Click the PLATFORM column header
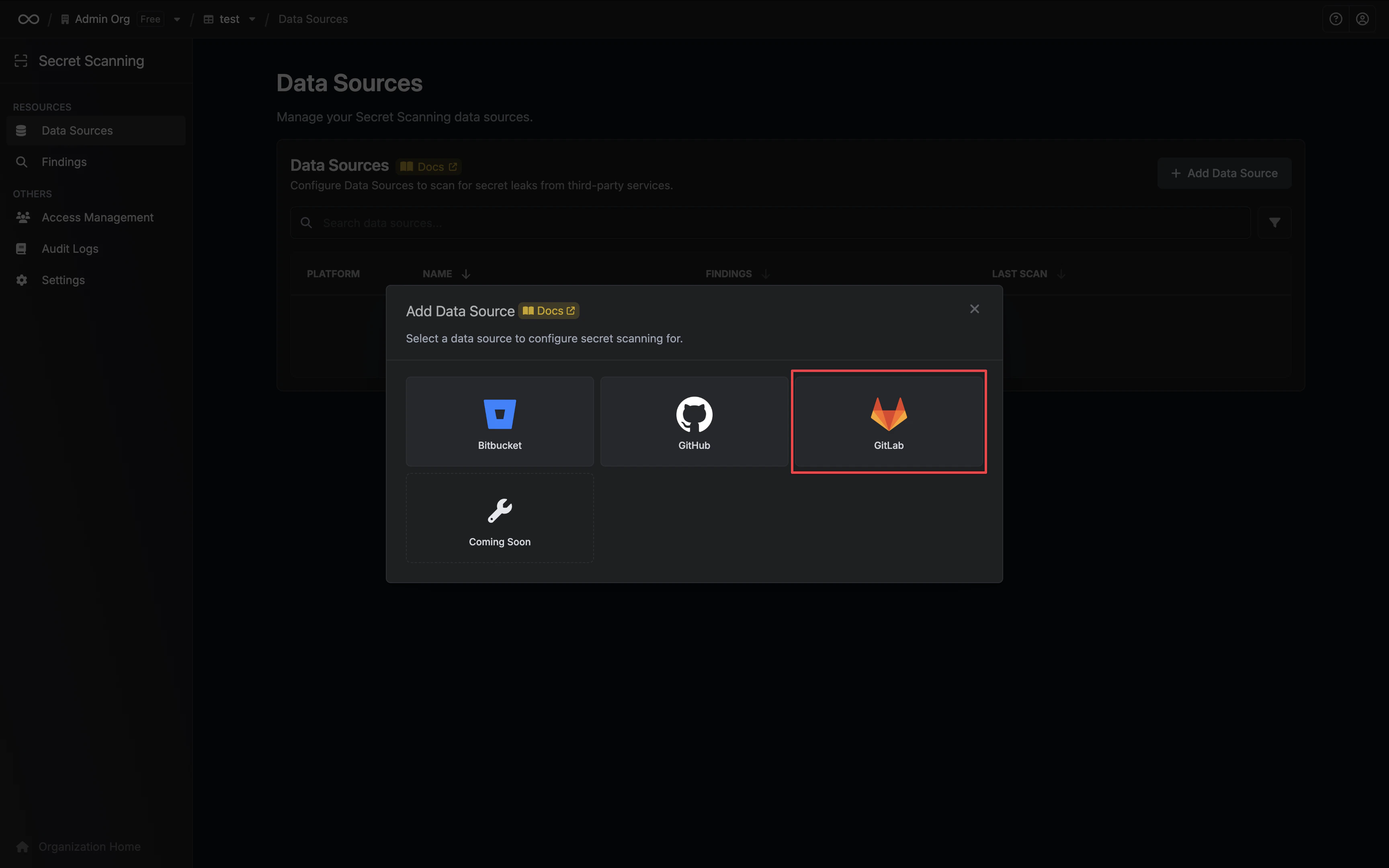The height and width of the screenshot is (868, 1389). (x=333, y=274)
